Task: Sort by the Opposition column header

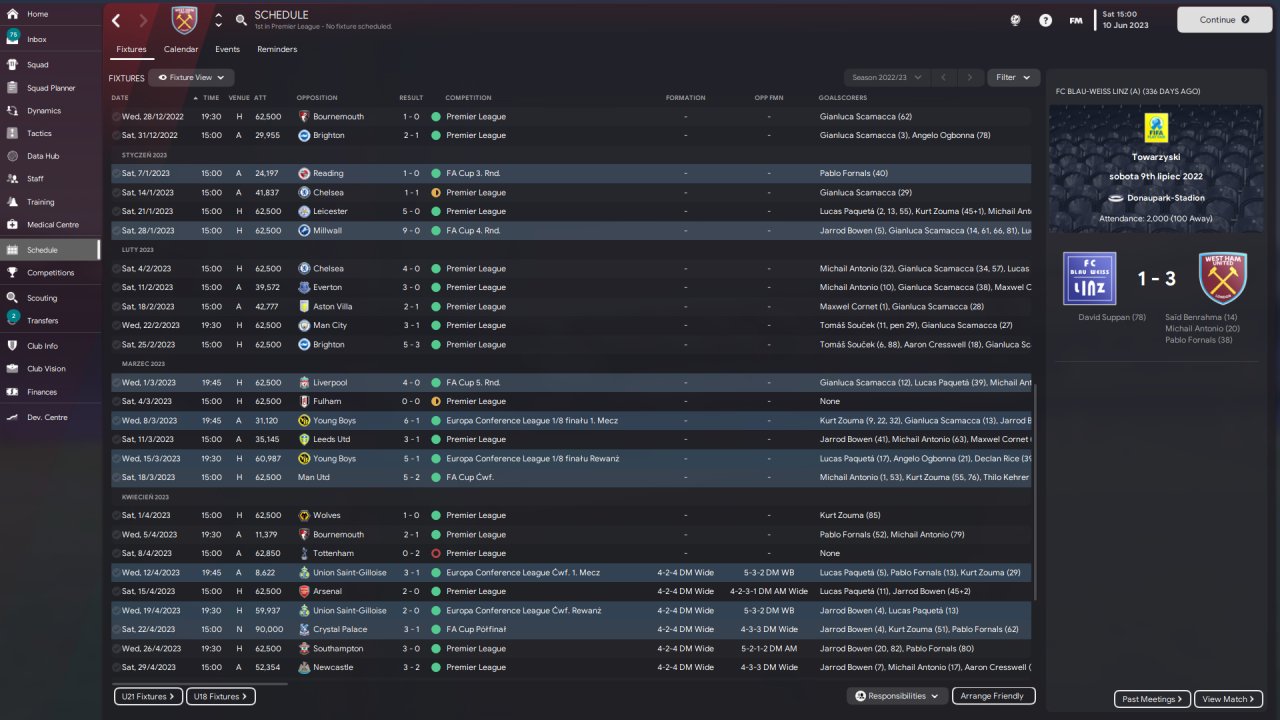Action: 317,98
